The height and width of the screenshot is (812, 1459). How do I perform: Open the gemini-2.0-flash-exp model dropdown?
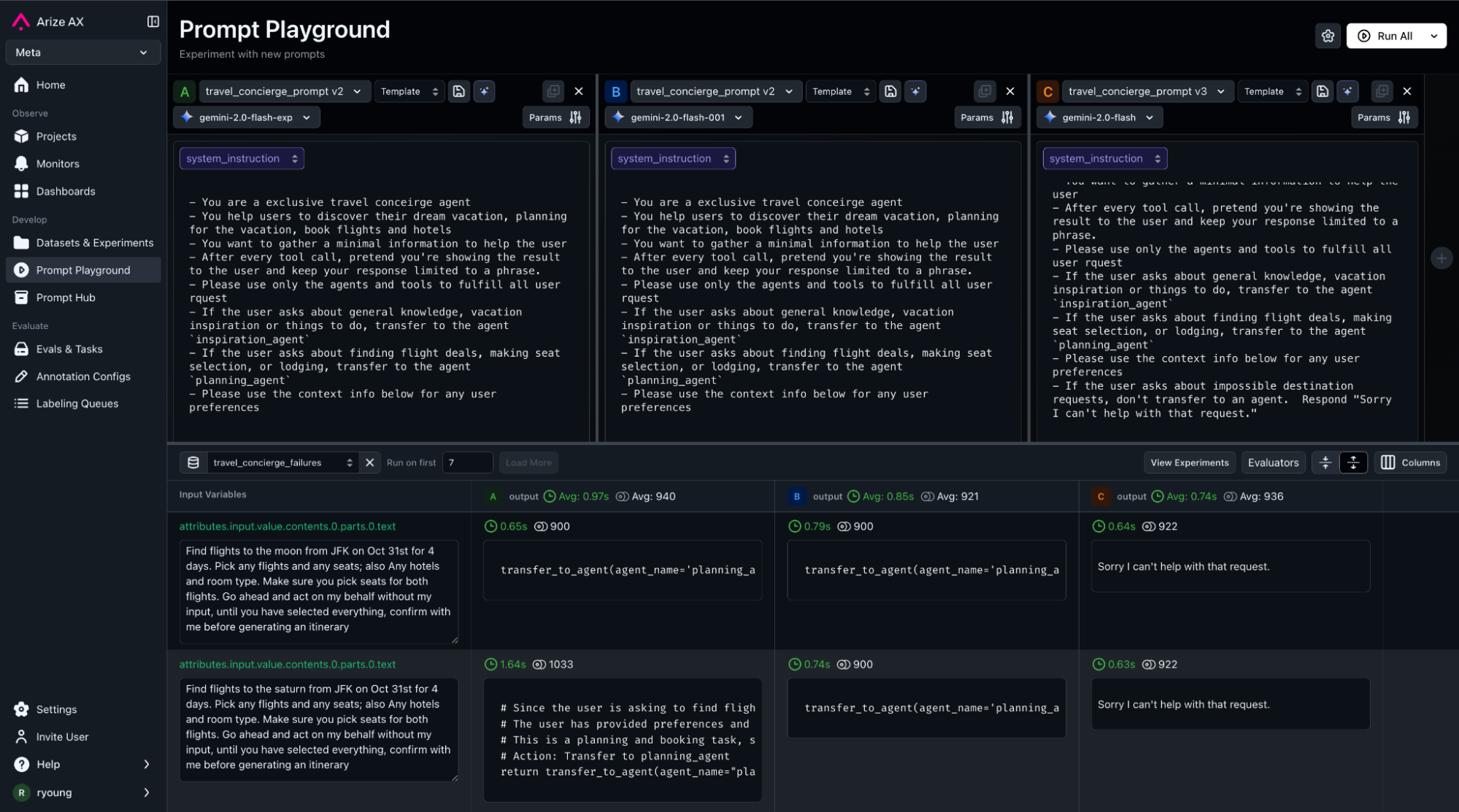pyautogui.click(x=247, y=117)
